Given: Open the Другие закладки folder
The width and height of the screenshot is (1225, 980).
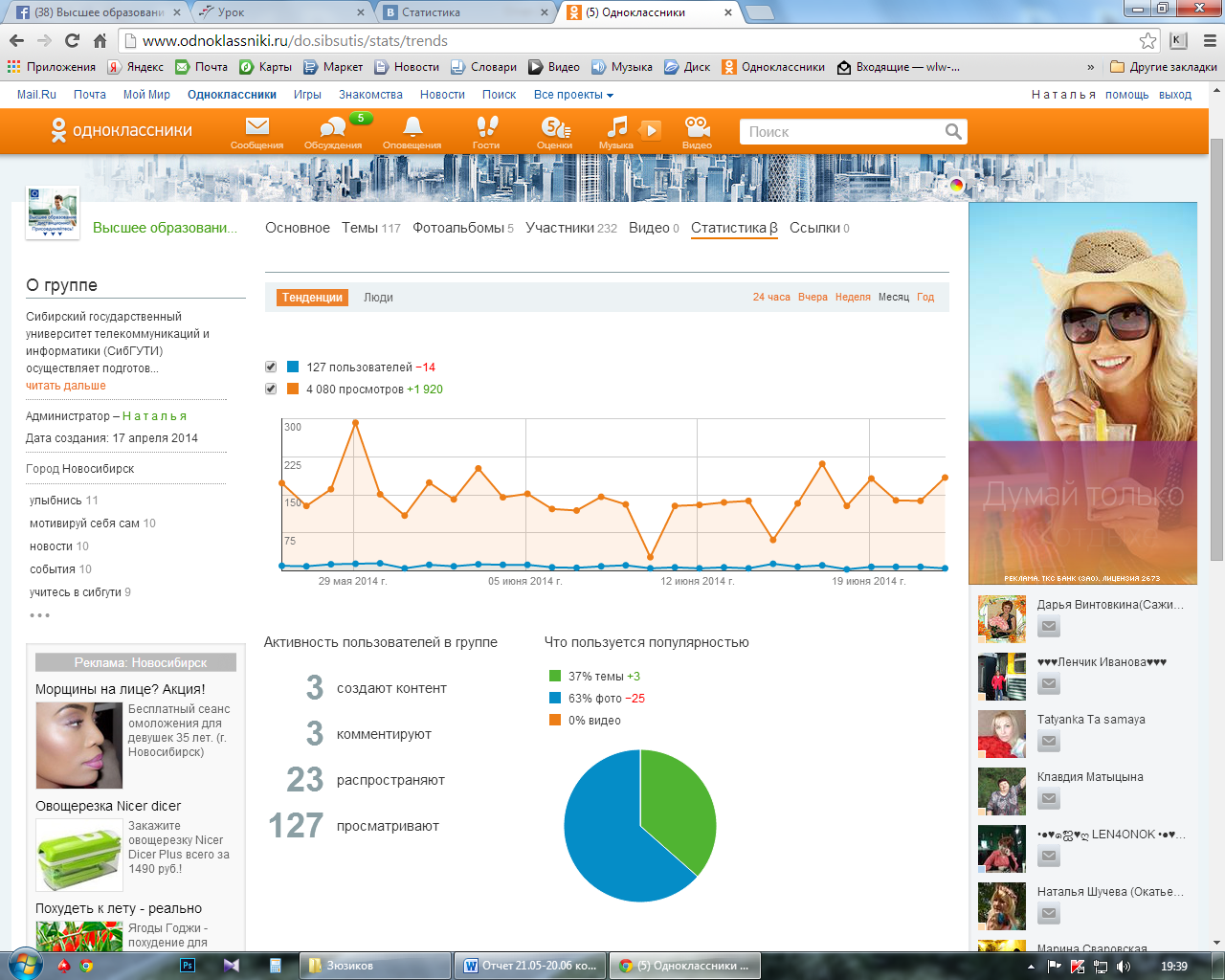Looking at the screenshot, I should pyautogui.click(x=1164, y=67).
